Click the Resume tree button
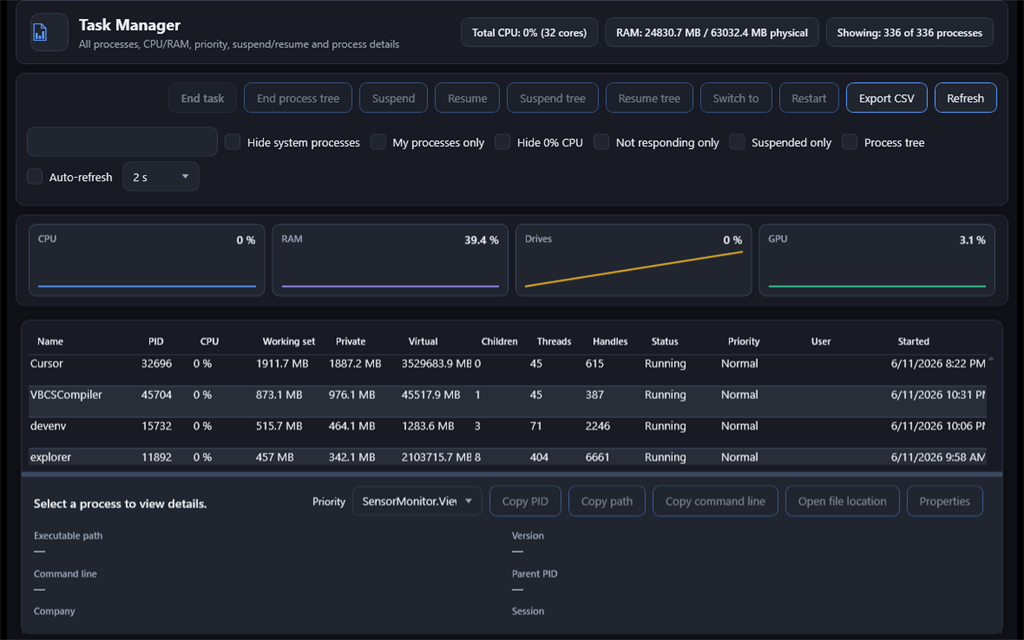 click(649, 98)
